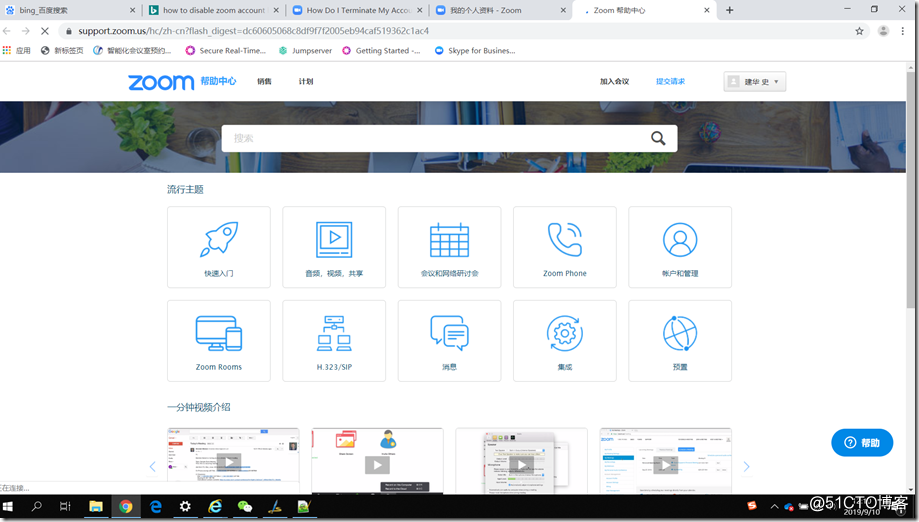Open the 消息 chat card
Viewport: 919px width, 522px height.
tap(450, 341)
